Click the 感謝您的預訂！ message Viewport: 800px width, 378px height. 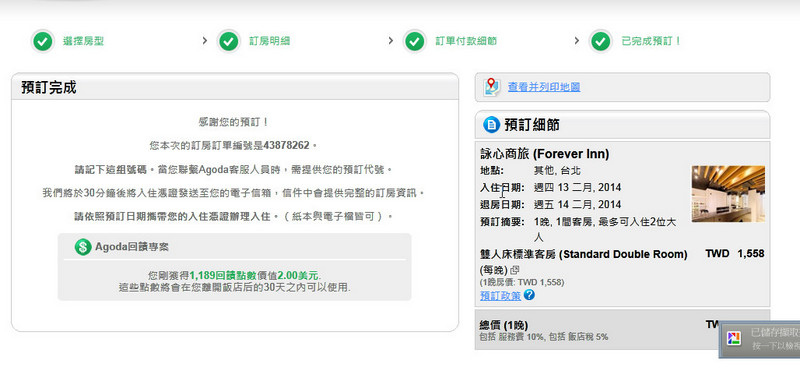coord(234,122)
